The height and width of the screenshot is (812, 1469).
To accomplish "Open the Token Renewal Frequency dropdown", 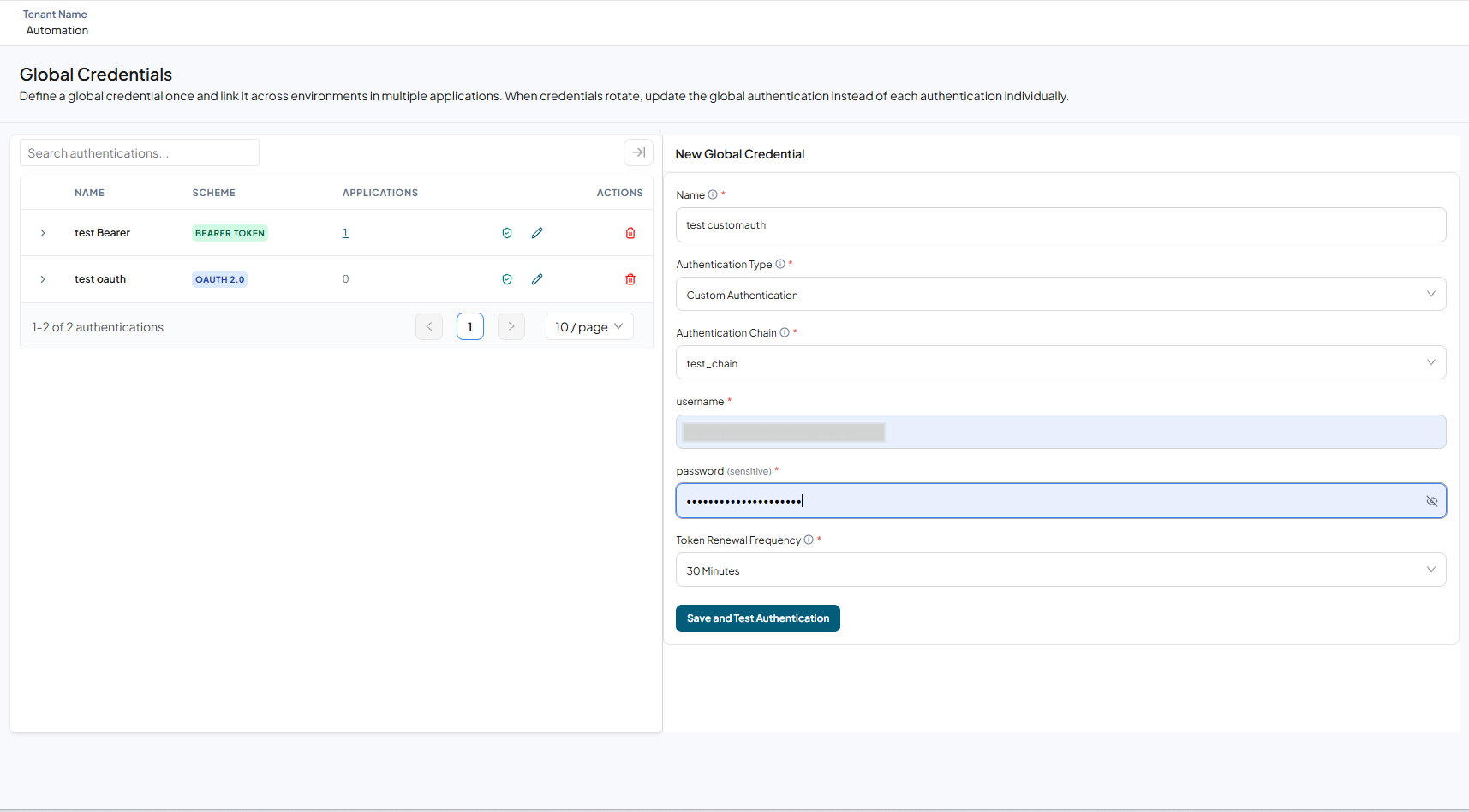I will pyautogui.click(x=1060, y=570).
